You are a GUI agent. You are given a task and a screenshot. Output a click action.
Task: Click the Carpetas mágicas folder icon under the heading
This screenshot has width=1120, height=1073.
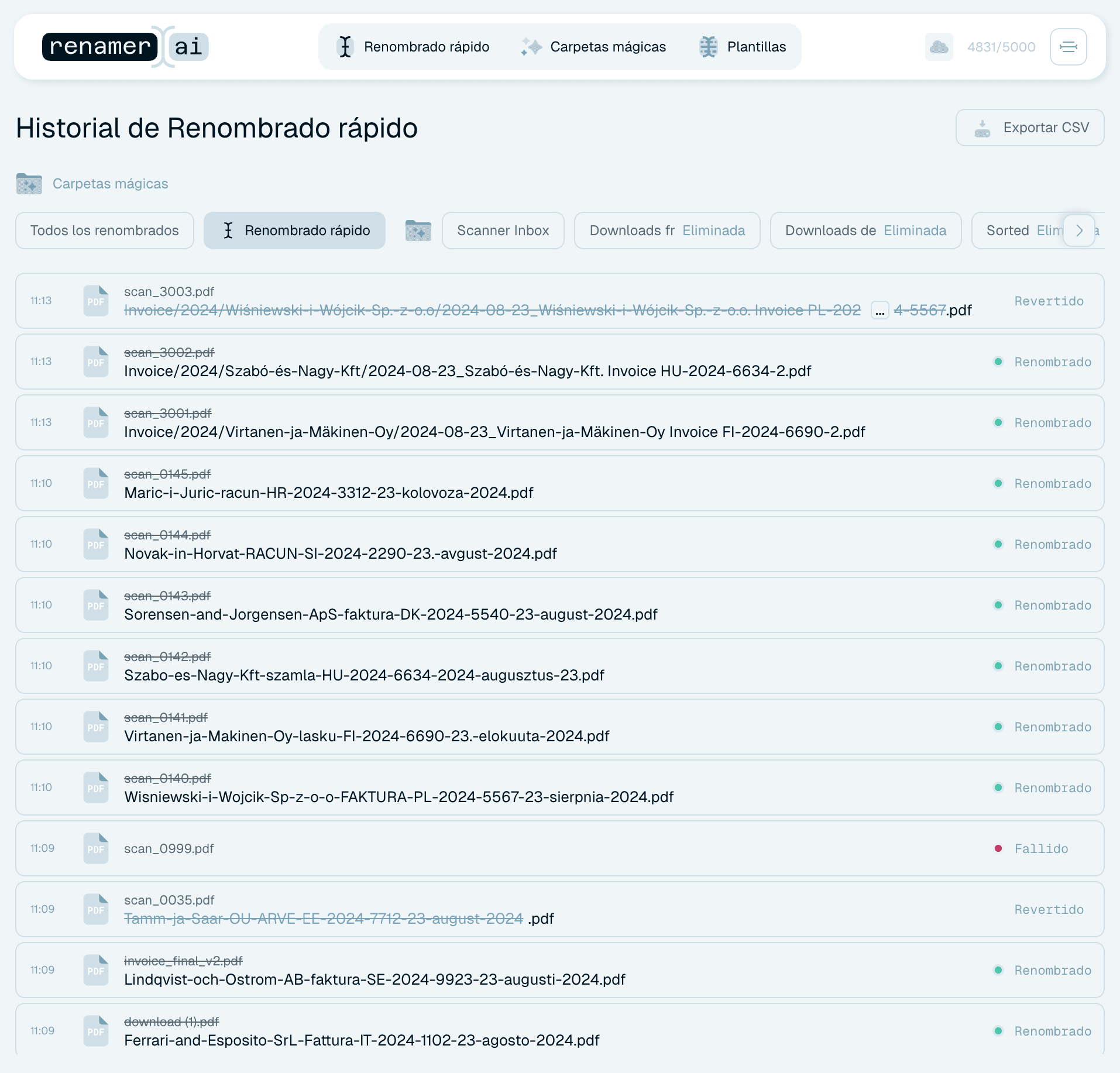pos(29,184)
